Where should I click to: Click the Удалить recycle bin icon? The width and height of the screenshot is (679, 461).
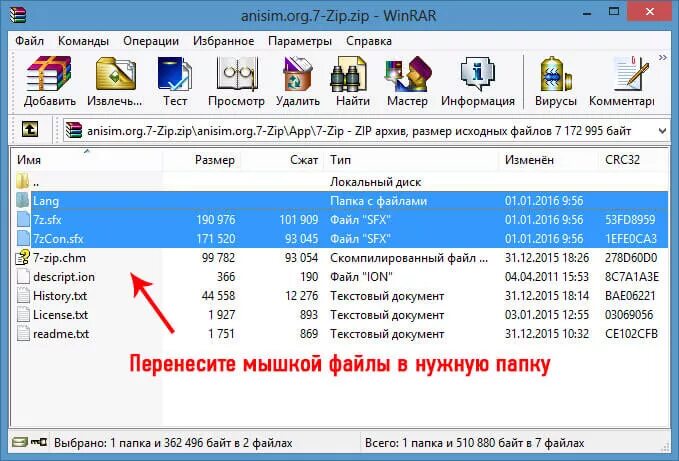coord(298,74)
